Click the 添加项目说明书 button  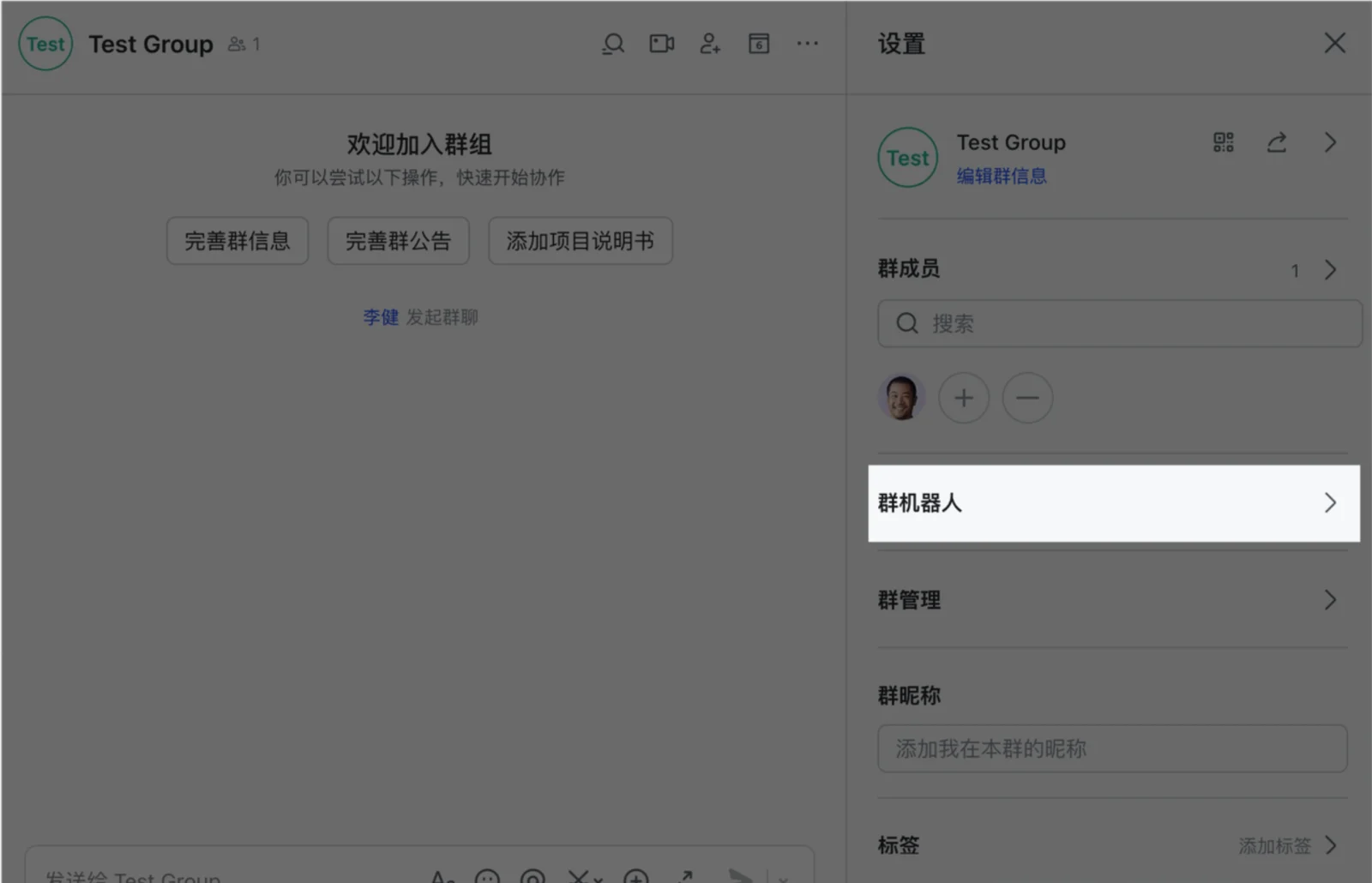point(581,241)
